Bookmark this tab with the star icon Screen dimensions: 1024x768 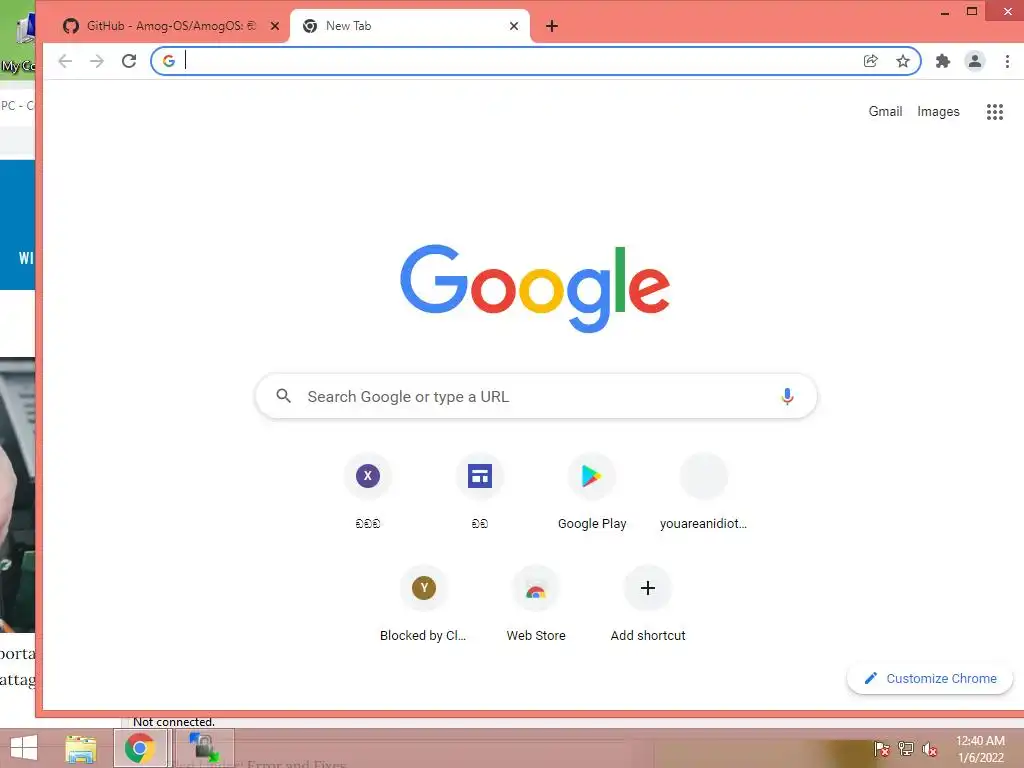tap(903, 61)
